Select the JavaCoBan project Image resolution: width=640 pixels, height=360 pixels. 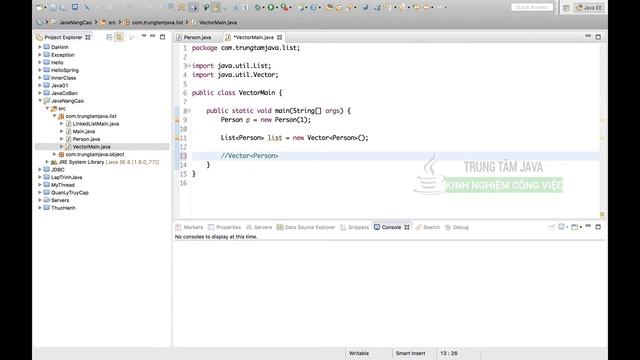[x=64, y=93]
